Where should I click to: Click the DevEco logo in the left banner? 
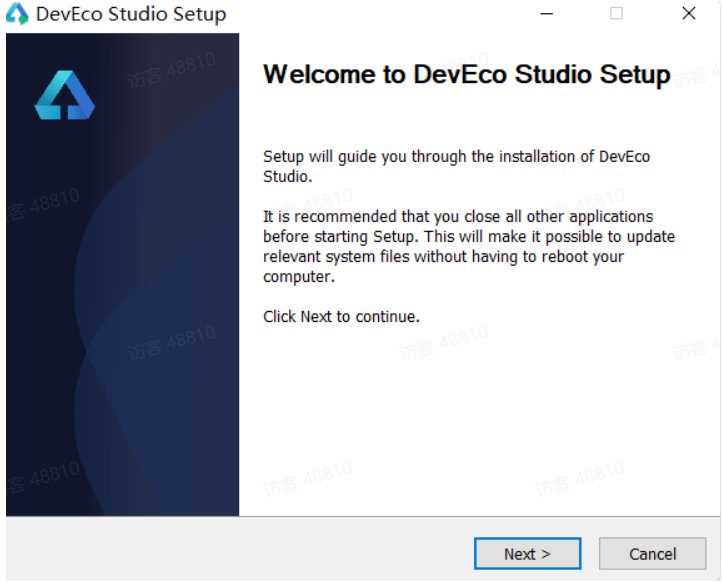tap(64, 96)
